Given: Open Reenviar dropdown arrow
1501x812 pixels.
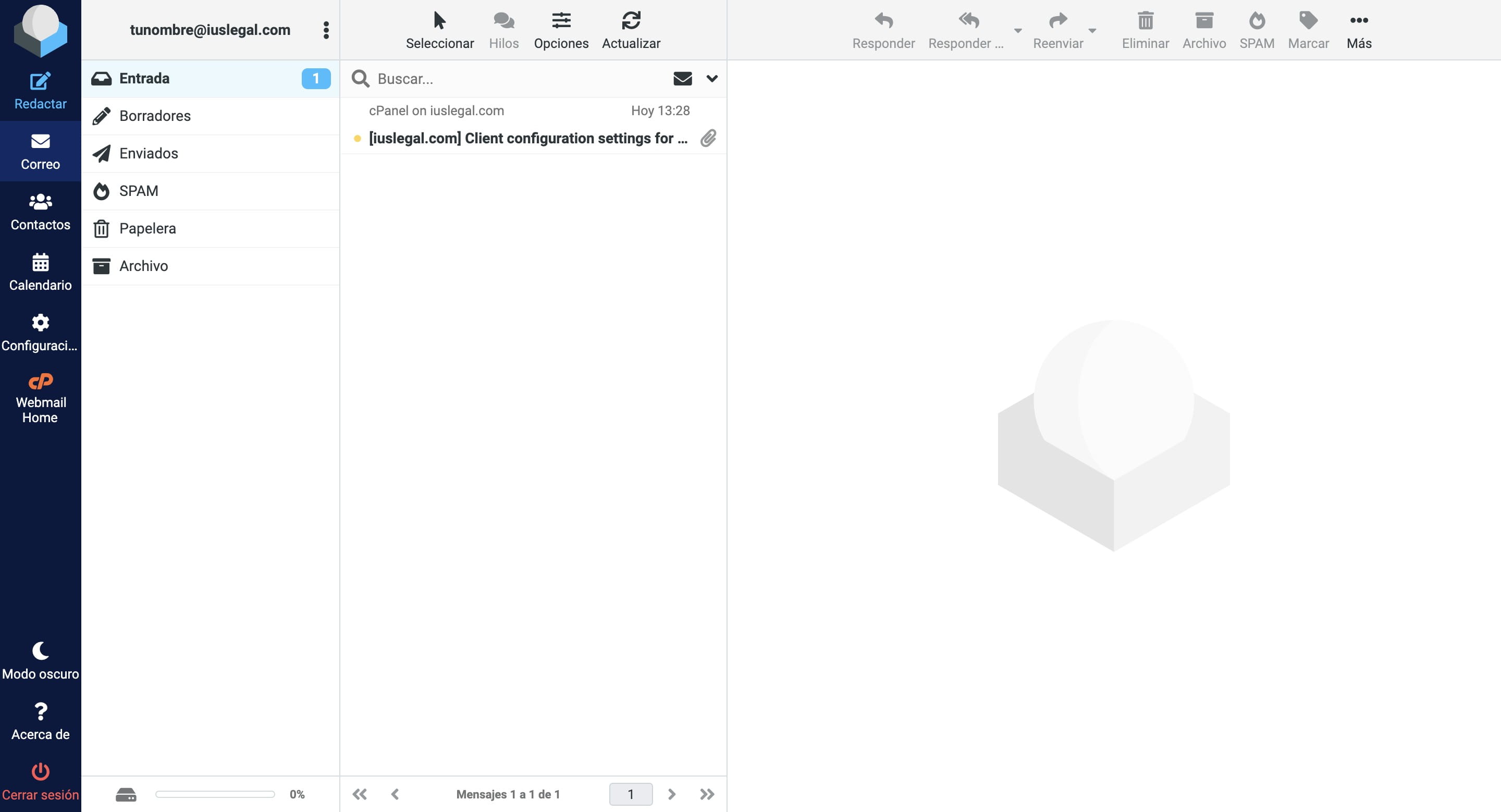Looking at the screenshot, I should tap(1092, 31).
